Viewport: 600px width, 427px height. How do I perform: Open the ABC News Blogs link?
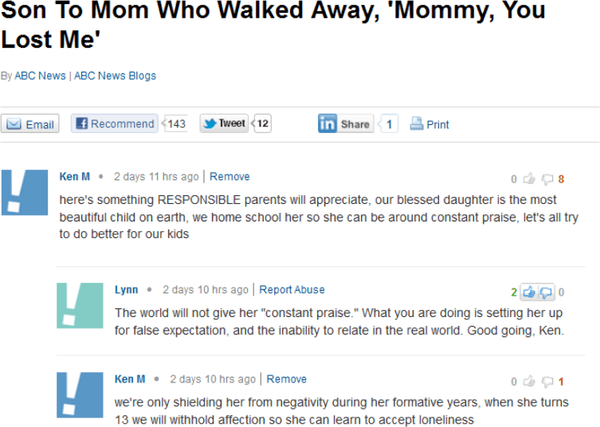coord(115,76)
